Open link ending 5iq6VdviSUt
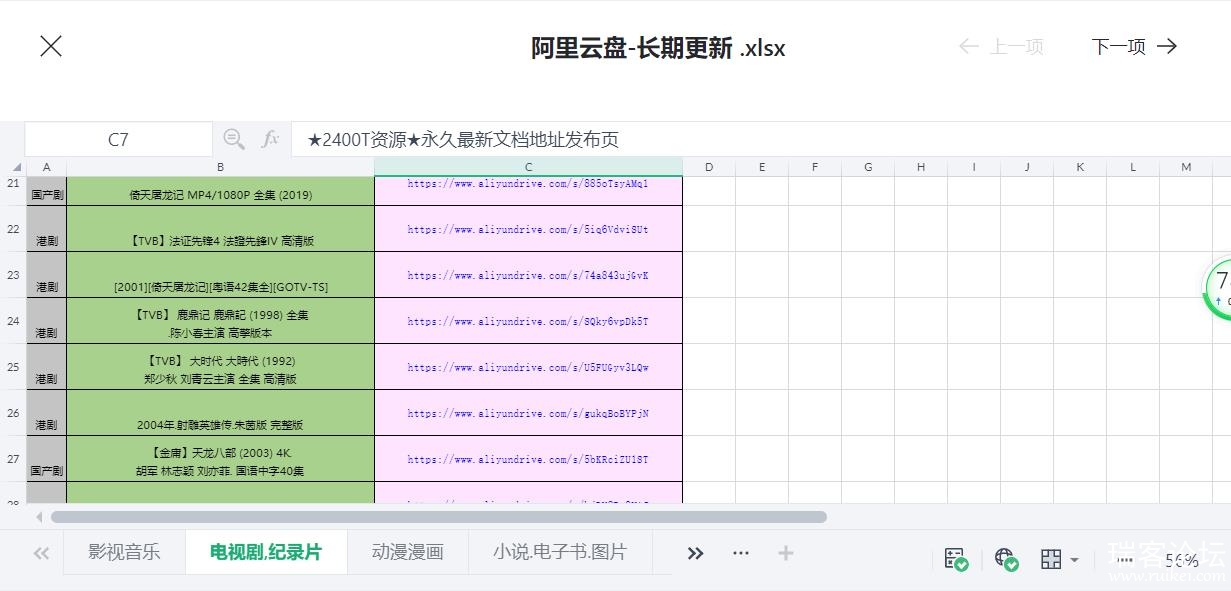Image resolution: width=1231 pixels, height=591 pixels. coord(528,229)
